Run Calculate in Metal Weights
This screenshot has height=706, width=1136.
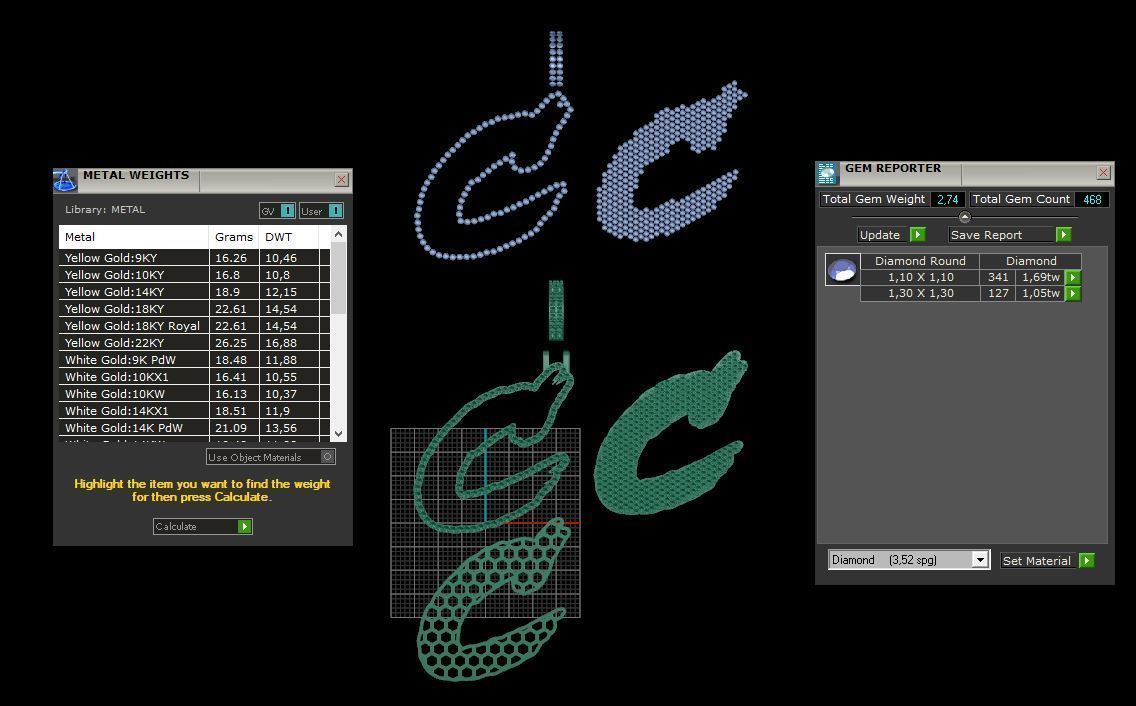(202, 526)
